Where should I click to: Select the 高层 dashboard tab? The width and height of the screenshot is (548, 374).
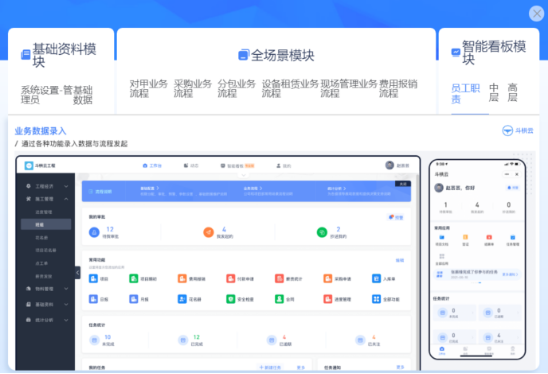(x=512, y=92)
